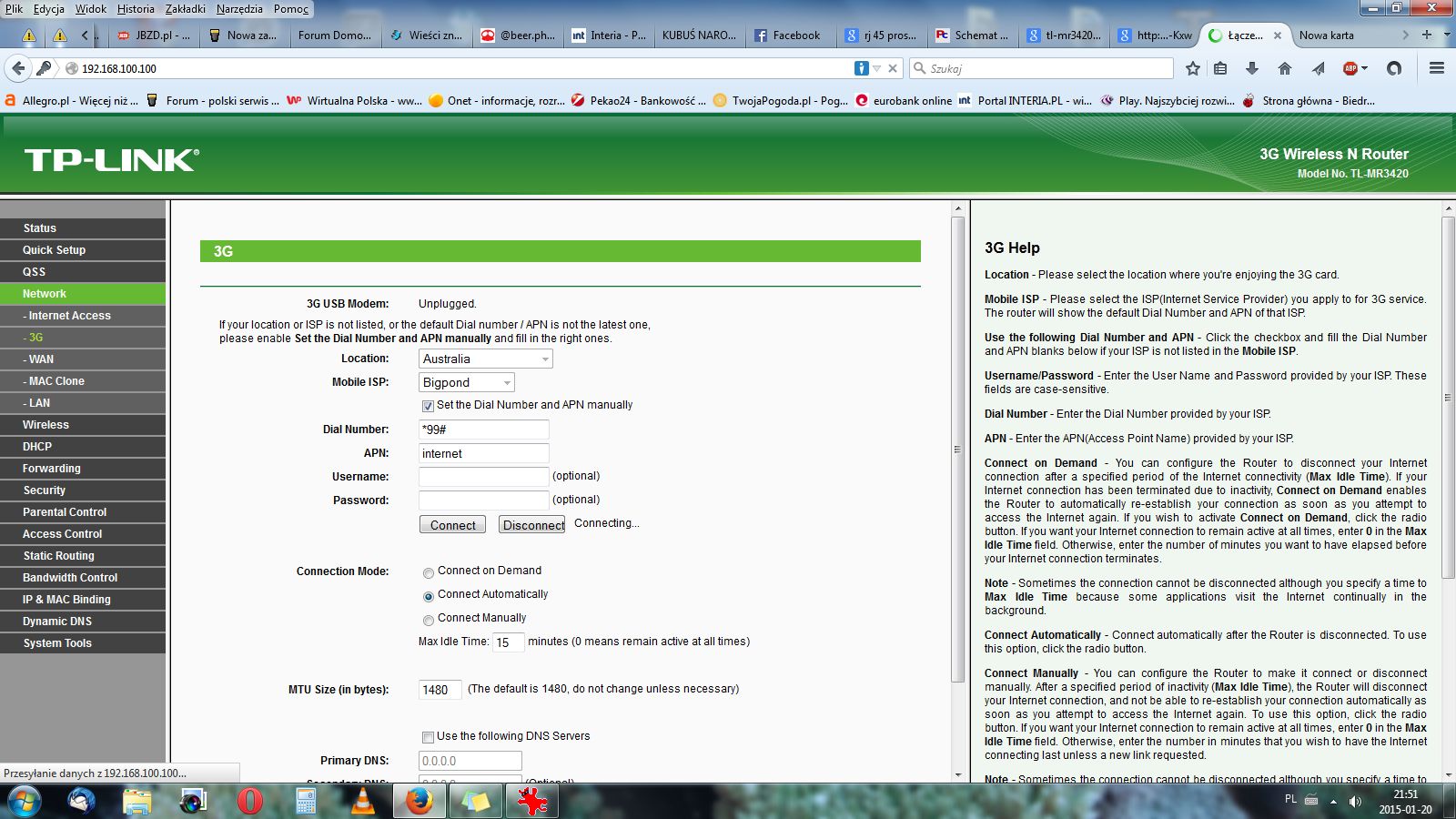The image size is (1456, 819).
Task: Click the round headphone-shaped toolbar icon
Action: pyautogui.click(x=1394, y=68)
